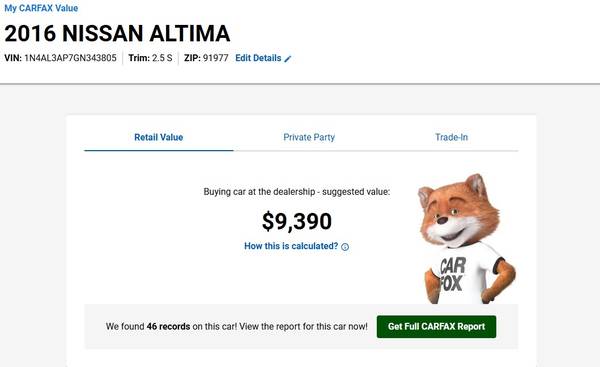Viewport: 600px width, 367px height.
Task: Open How this is calculated? link
Action: (x=291, y=246)
